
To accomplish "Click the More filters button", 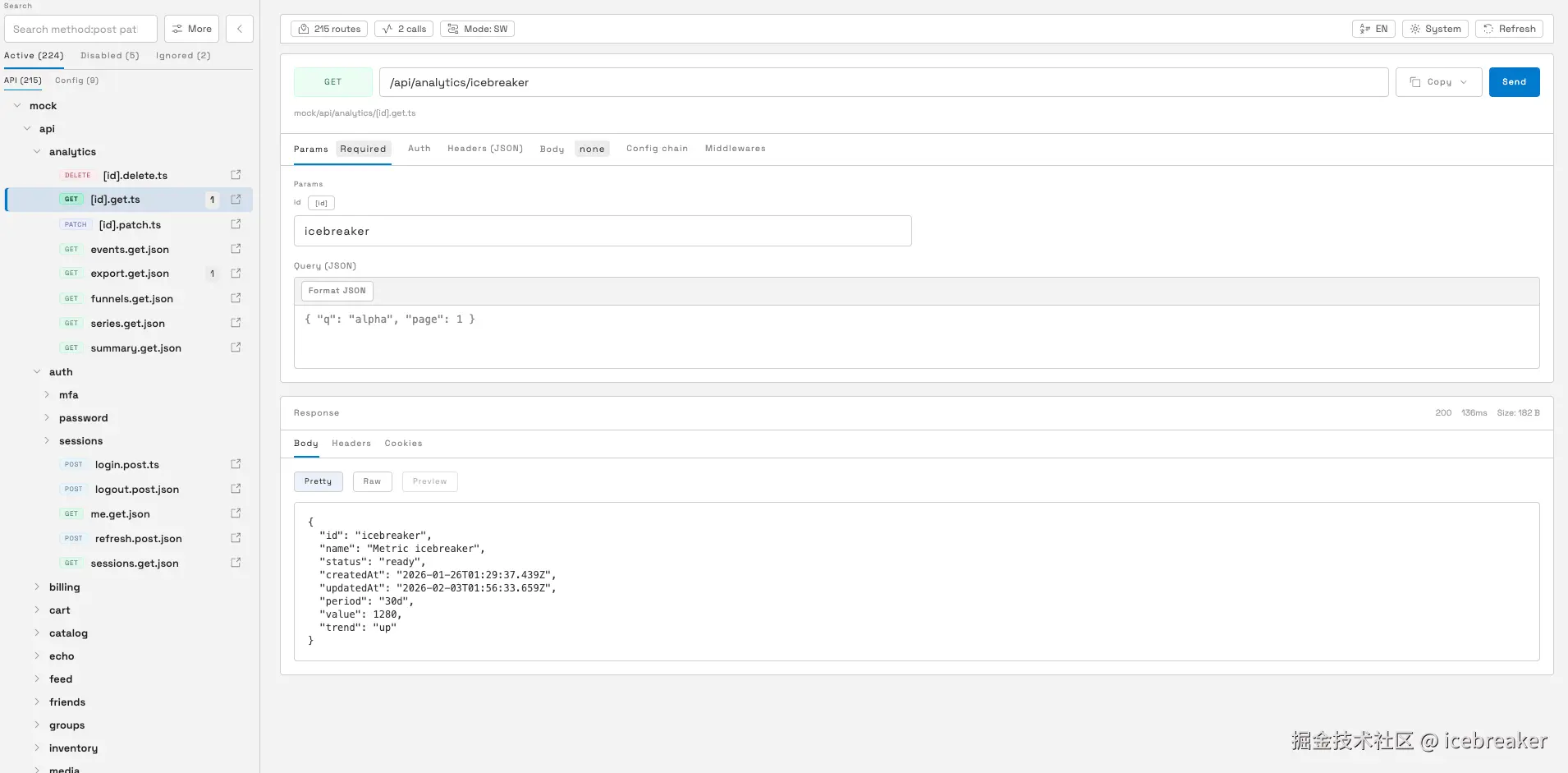I will click(x=191, y=29).
